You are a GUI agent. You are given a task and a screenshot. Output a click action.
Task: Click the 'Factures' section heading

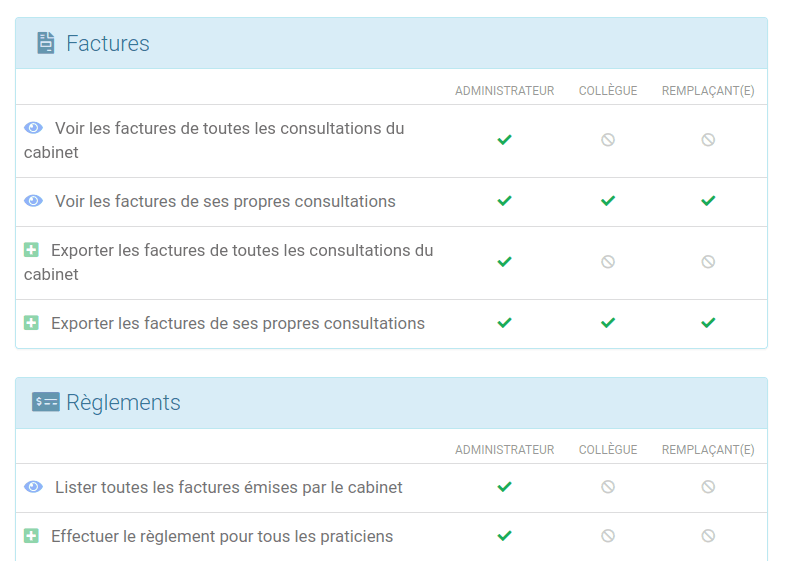tap(108, 44)
